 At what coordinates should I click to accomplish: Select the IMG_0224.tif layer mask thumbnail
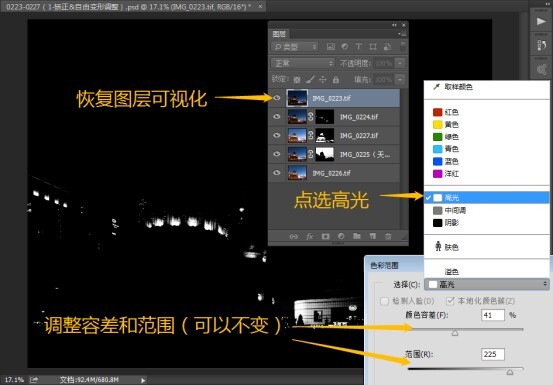pyautogui.click(x=324, y=117)
